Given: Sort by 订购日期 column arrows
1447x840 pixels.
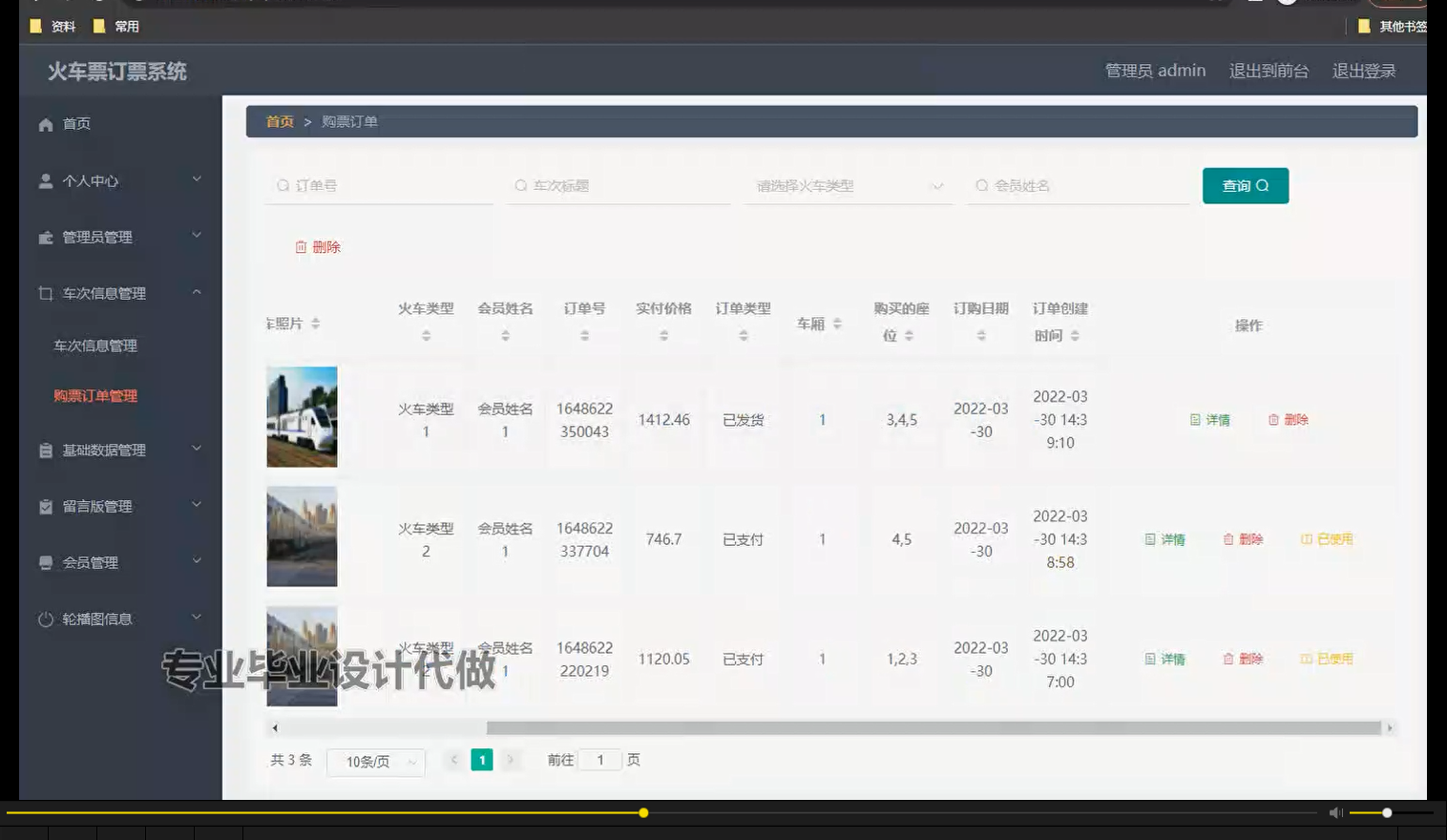Looking at the screenshot, I should [x=980, y=336].
